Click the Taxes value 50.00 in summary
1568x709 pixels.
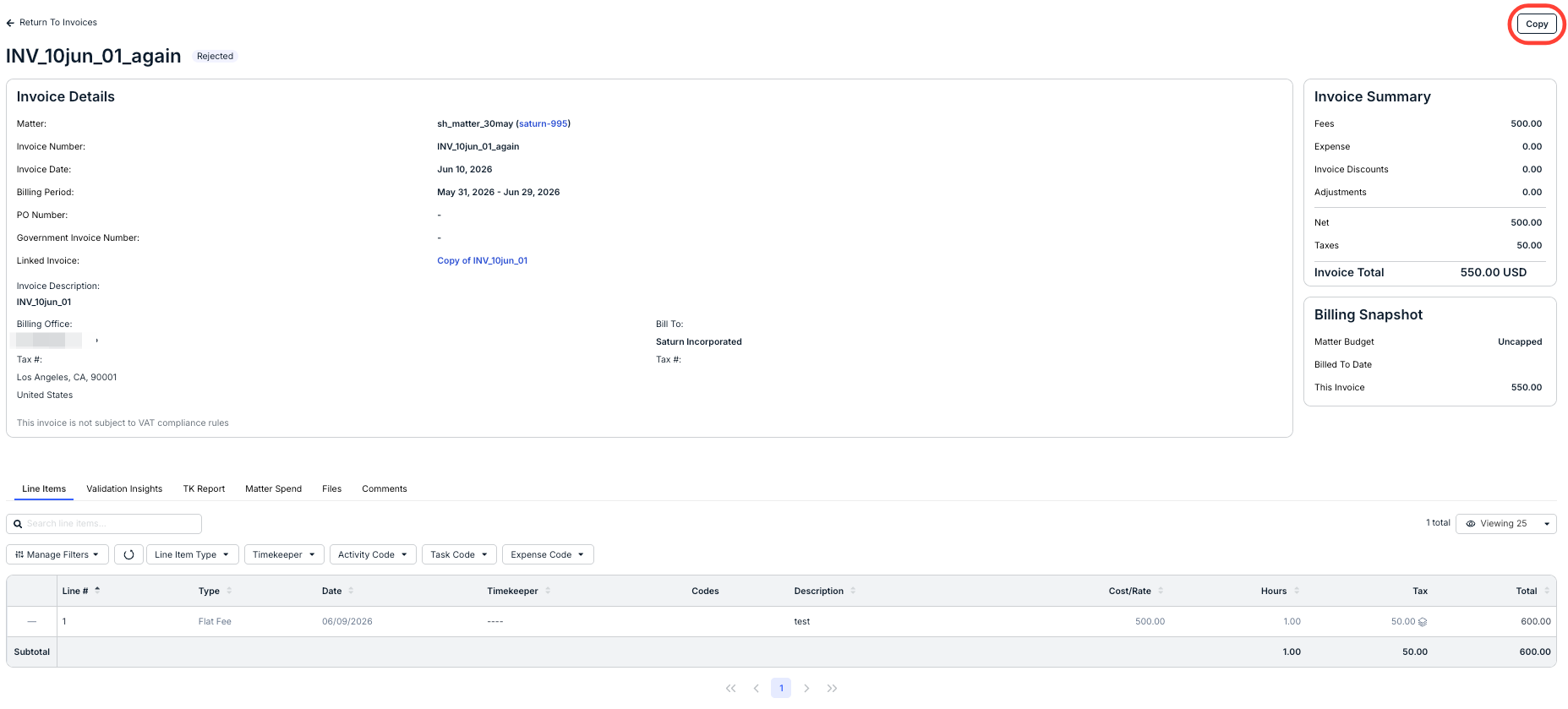[x=1529, y=246]
